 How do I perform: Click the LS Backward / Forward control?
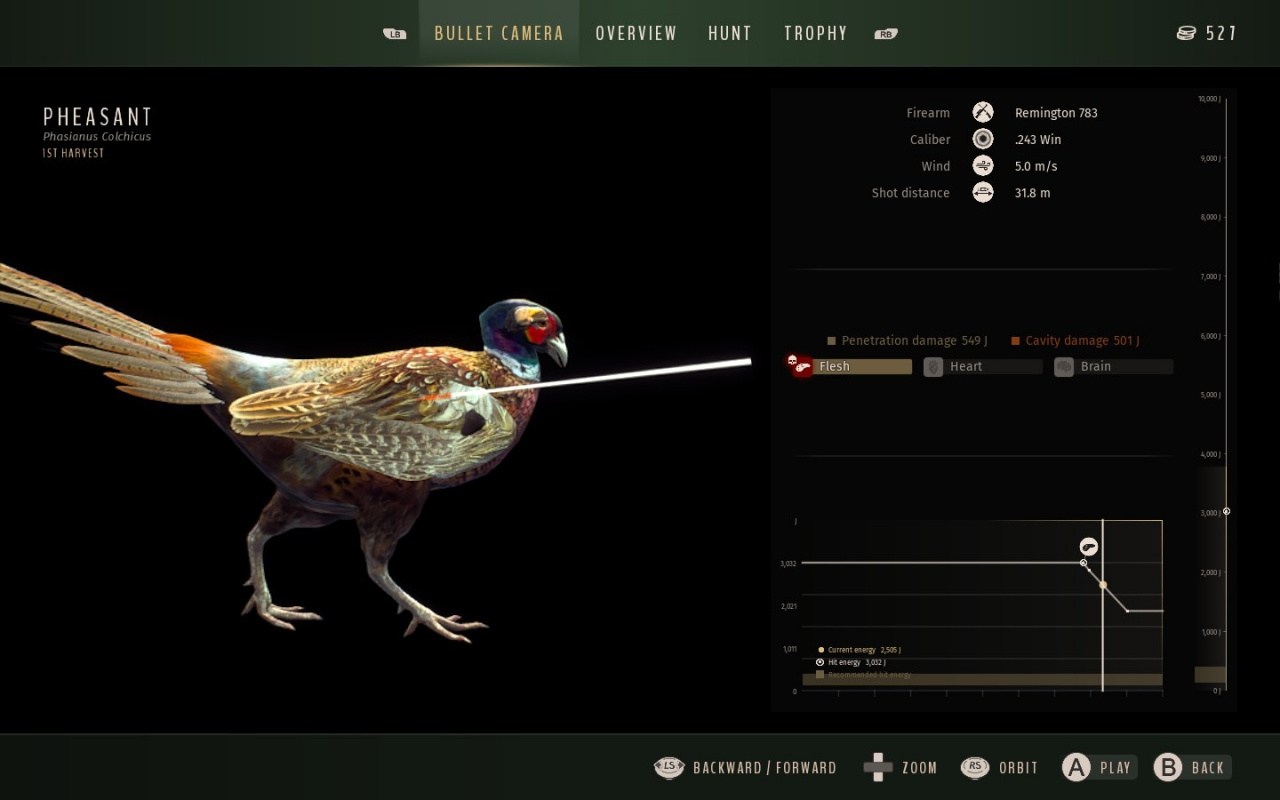[745, 768]
